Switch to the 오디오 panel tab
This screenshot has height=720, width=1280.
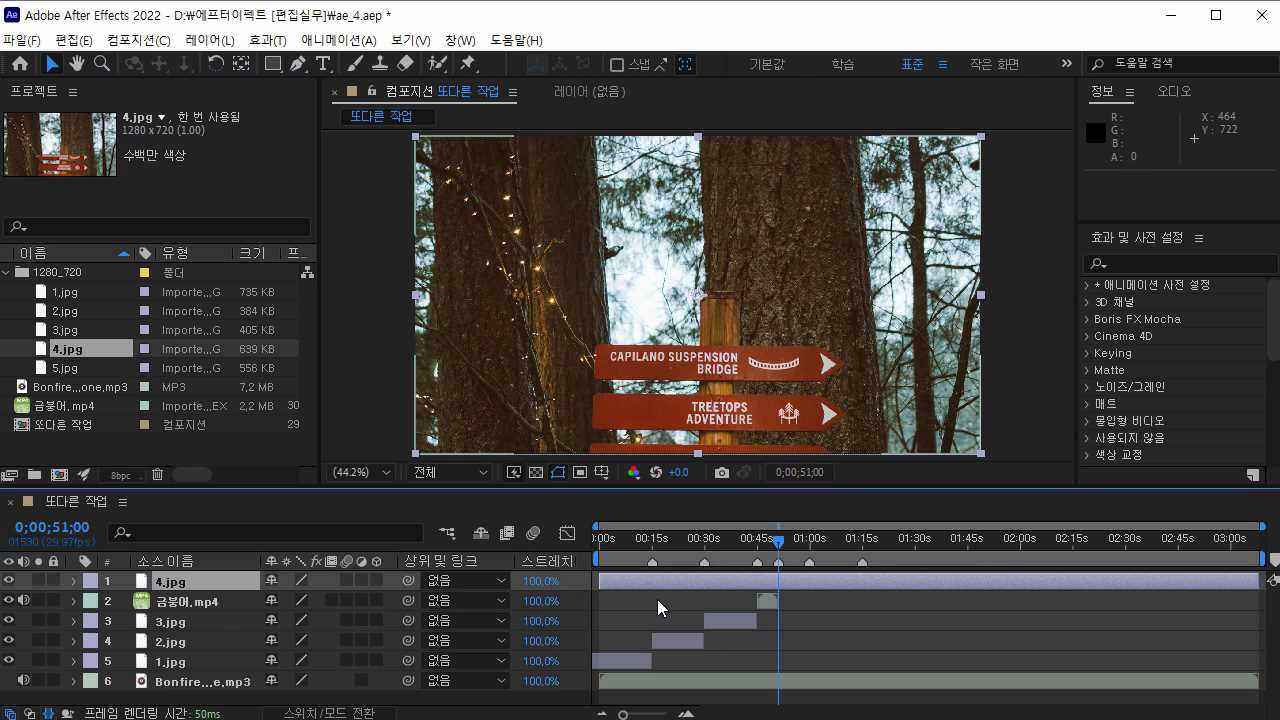[x=1174, y=91]
